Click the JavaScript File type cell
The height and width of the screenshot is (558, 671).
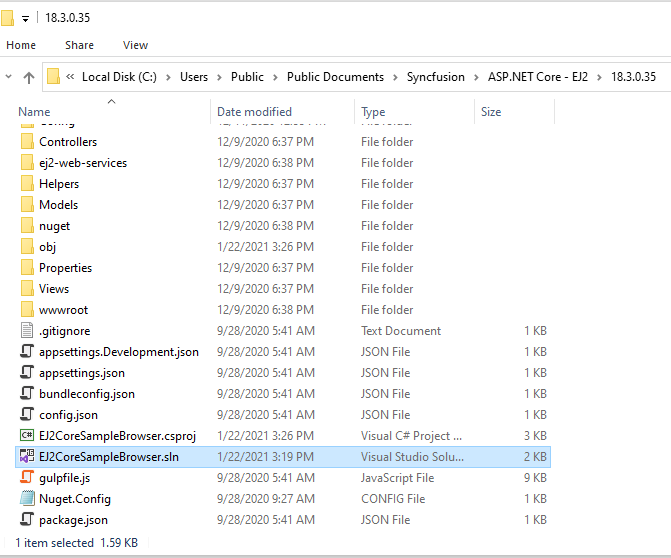point(397,477)
